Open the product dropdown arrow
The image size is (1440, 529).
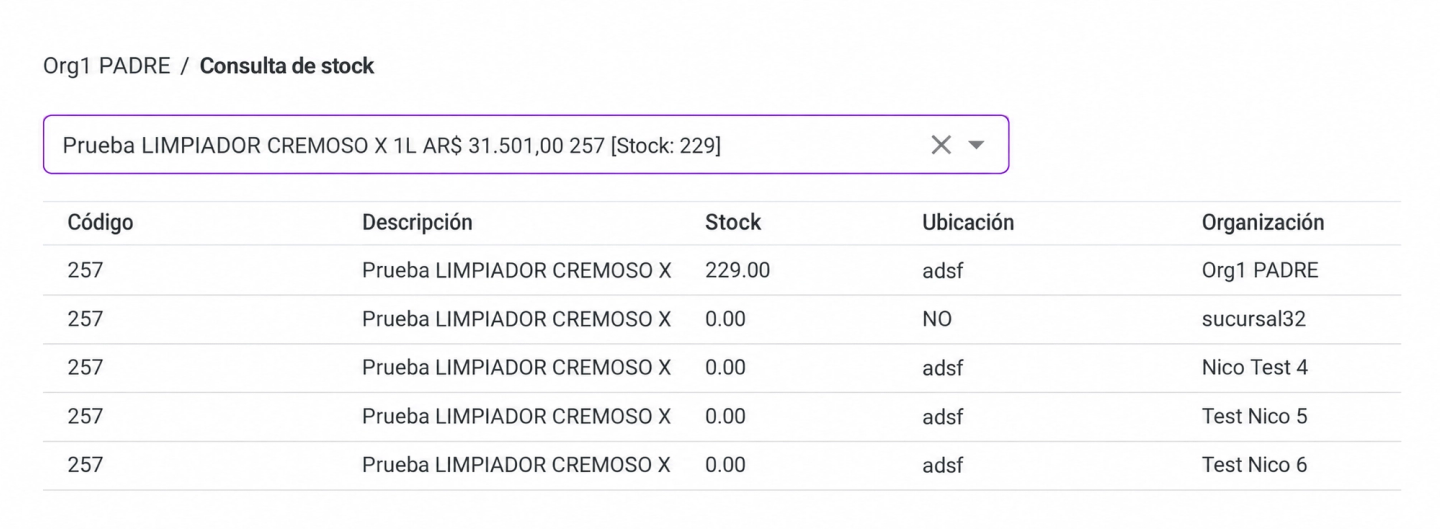tap(976, 145)
